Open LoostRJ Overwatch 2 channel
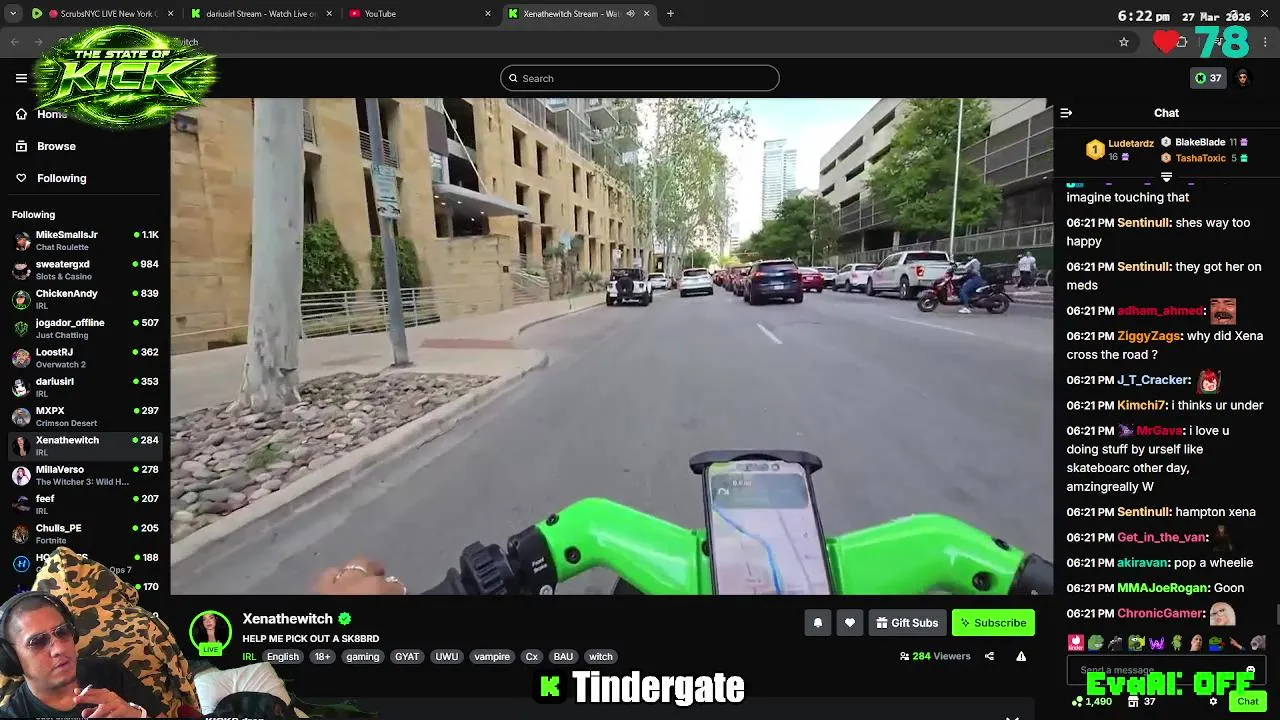1280x720 pixels. pos(85,357)
